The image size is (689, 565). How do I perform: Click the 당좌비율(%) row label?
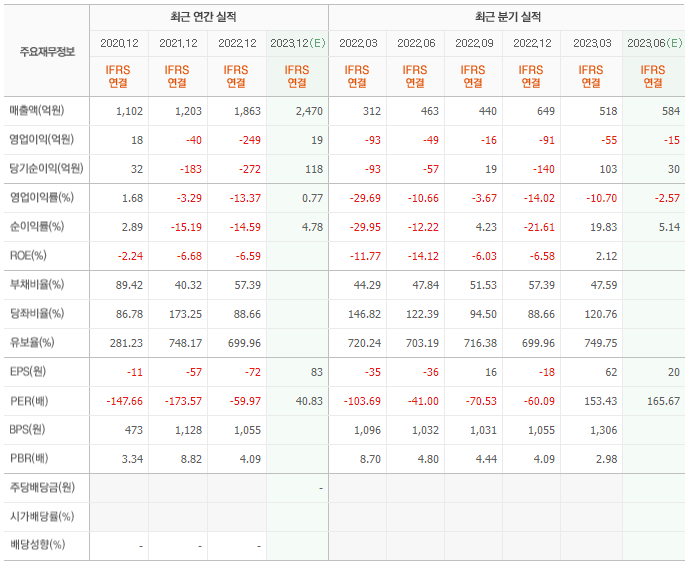(x=37, y=313)
